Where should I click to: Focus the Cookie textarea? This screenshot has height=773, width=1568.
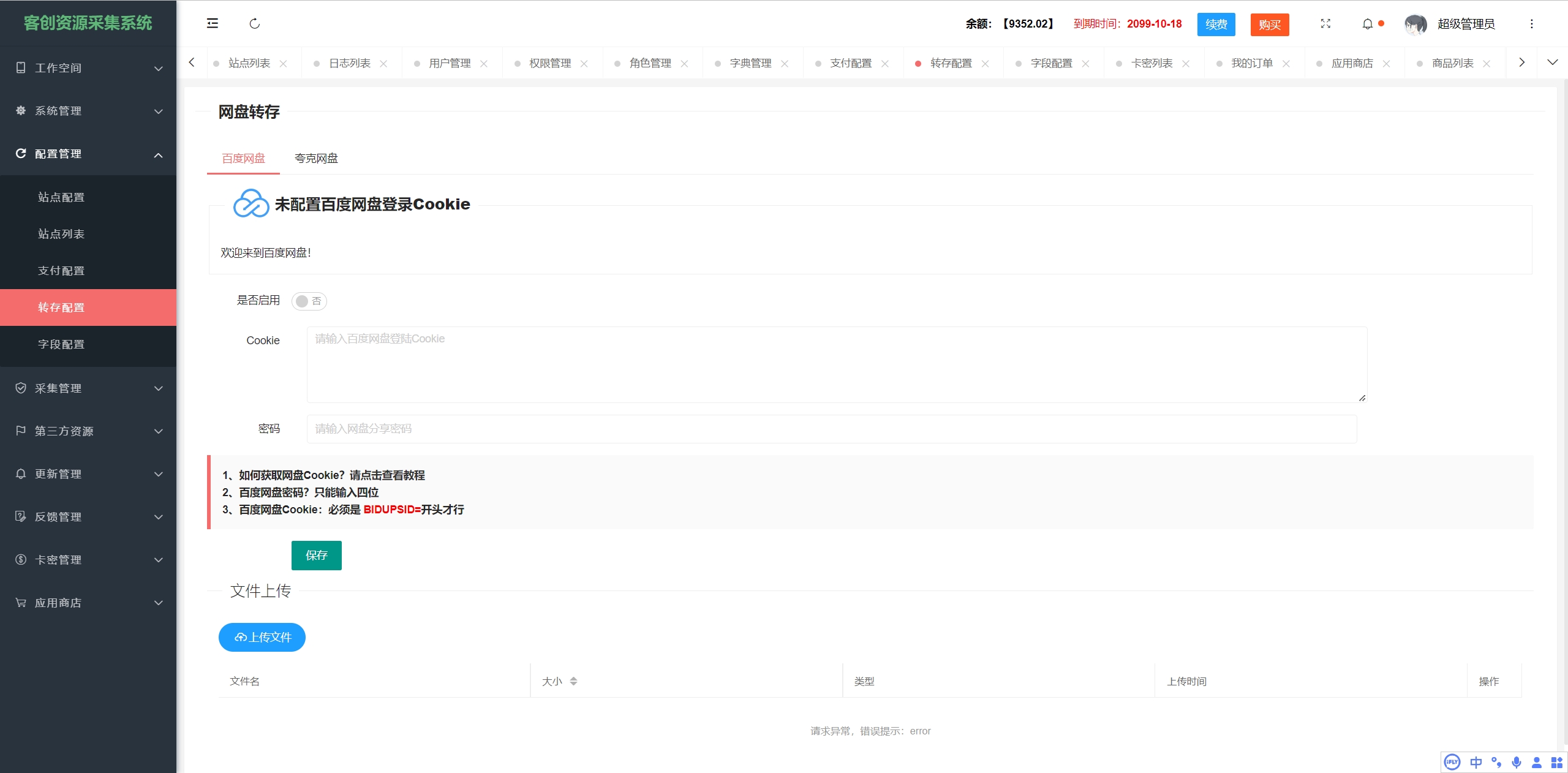tap(837, 365)
